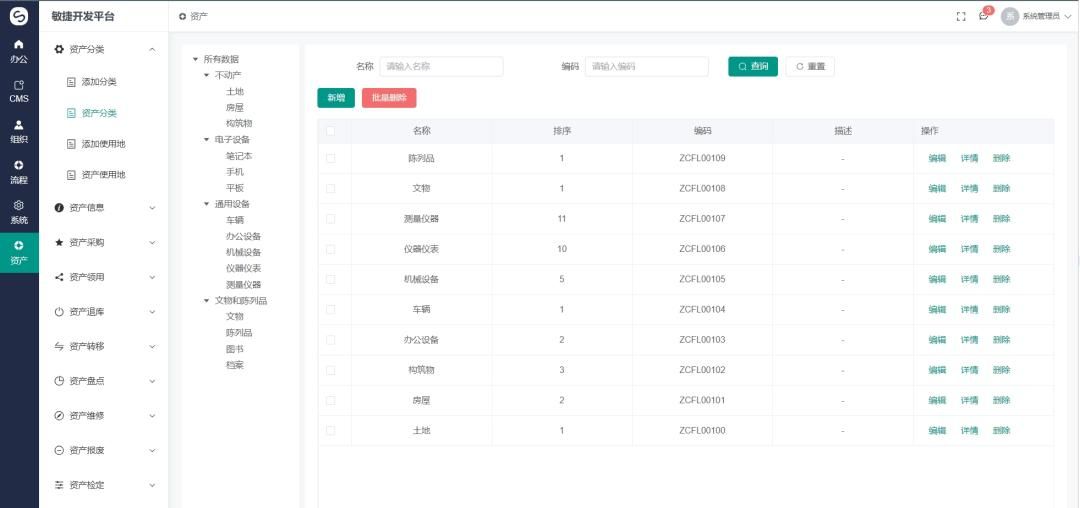Expand the 资产领用 menu group
This screenshot has width=1080, height=508.
(103, 277)
